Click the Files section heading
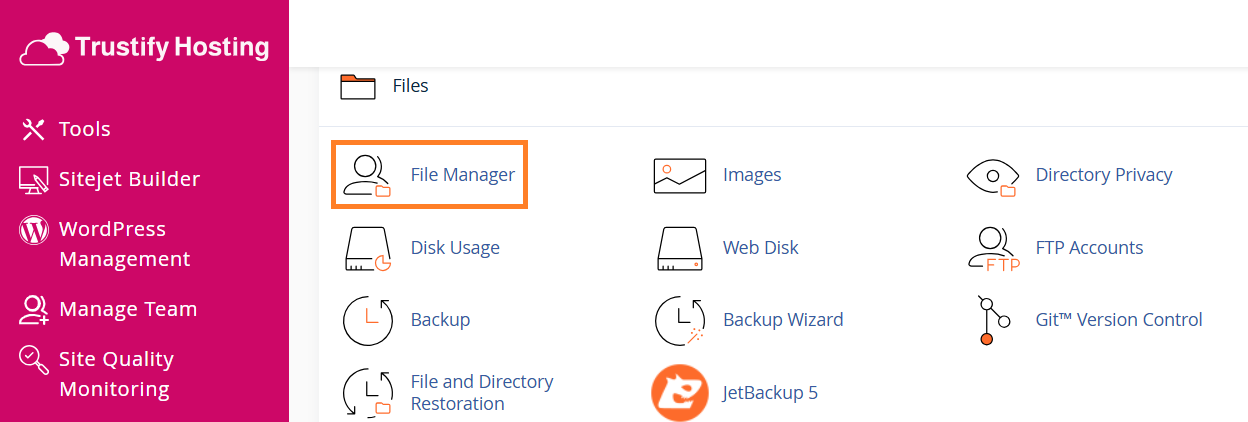Screen dimensions: 1248x422 [410, 86]
